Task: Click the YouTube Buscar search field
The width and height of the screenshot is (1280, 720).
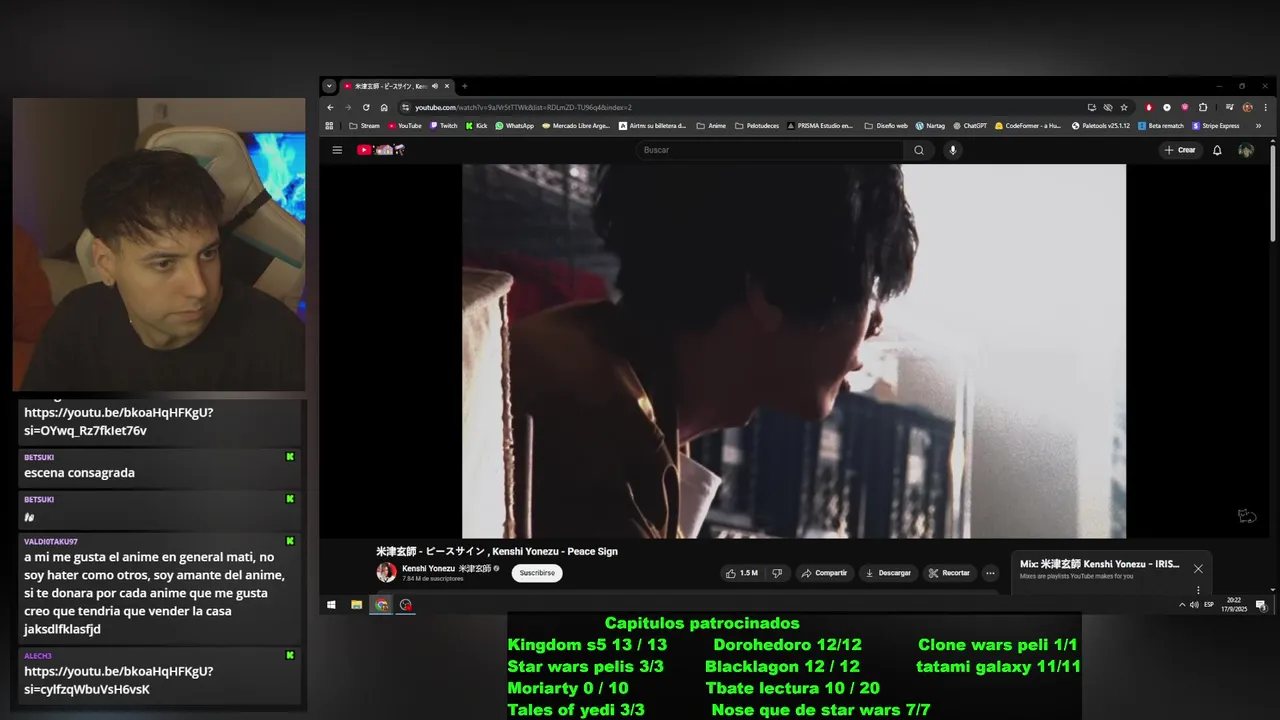Action: 770,150
